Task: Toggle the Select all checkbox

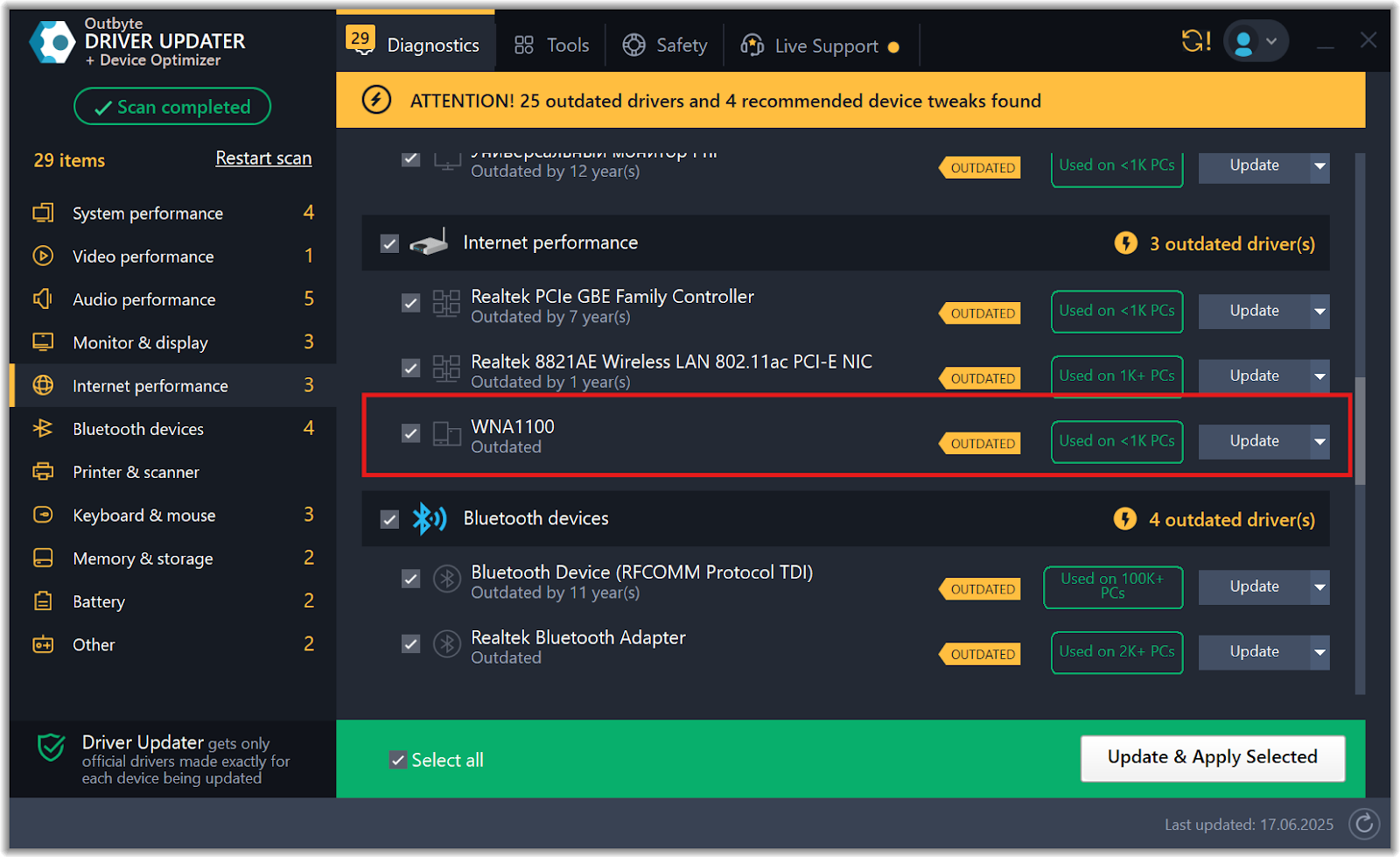Action: (x=398, y=760)
